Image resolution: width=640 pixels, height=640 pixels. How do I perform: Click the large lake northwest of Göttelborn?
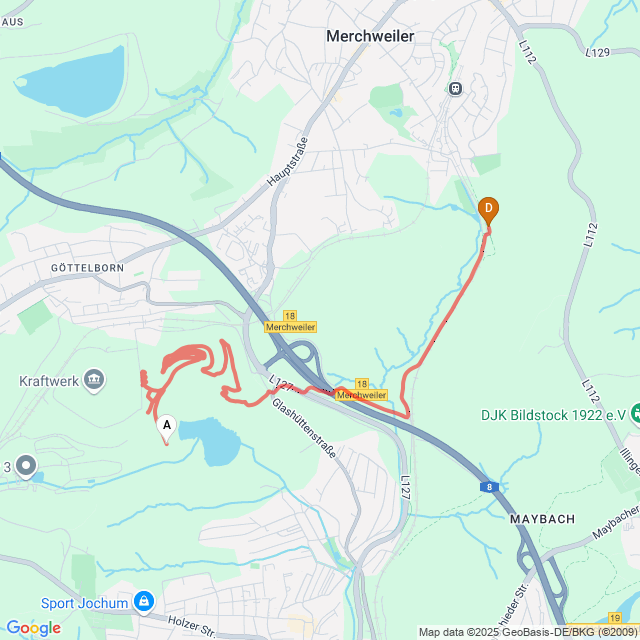click(x=73, y=84)
